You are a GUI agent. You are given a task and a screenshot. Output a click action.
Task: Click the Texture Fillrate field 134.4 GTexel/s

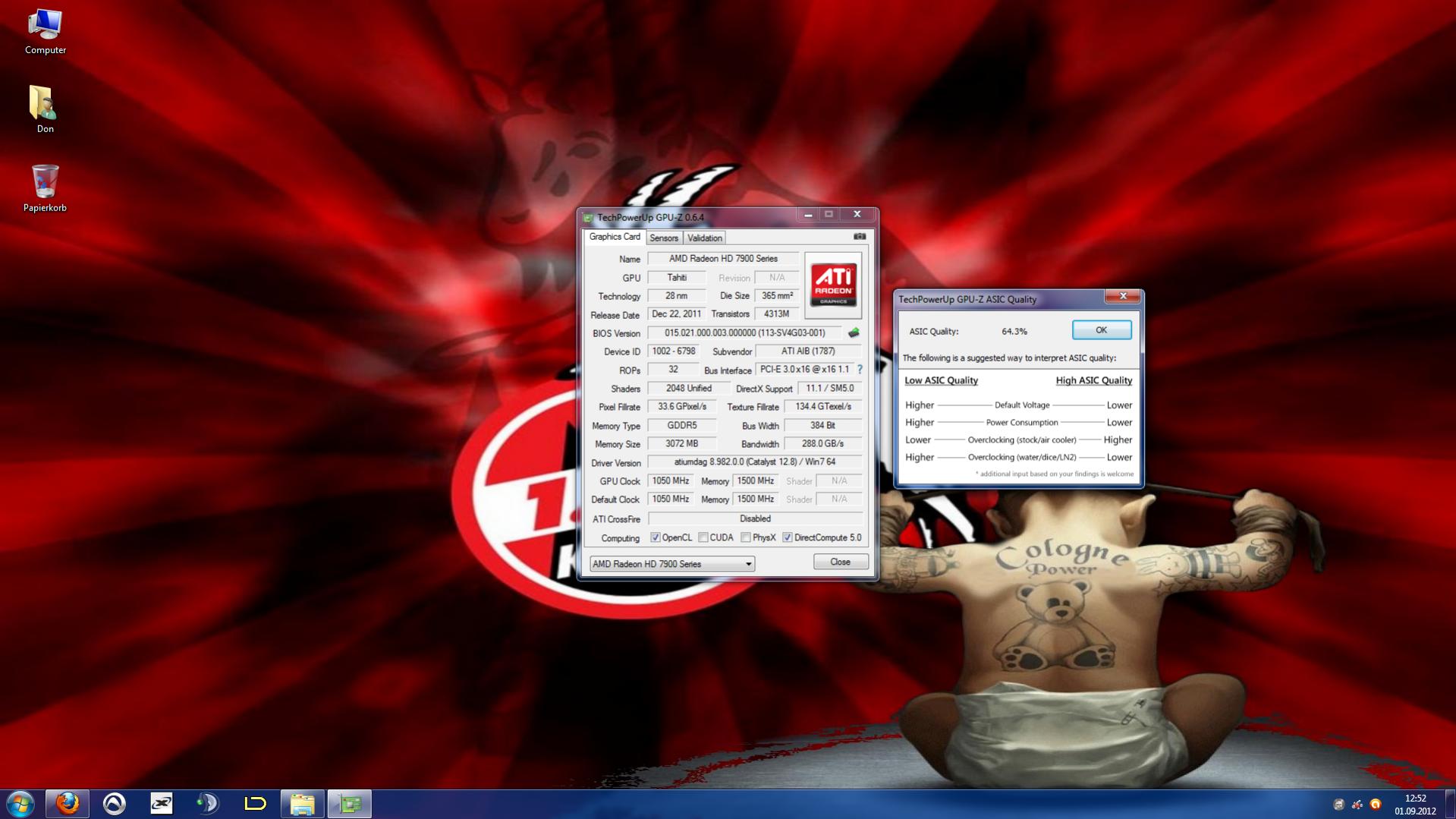pos(823,407)
